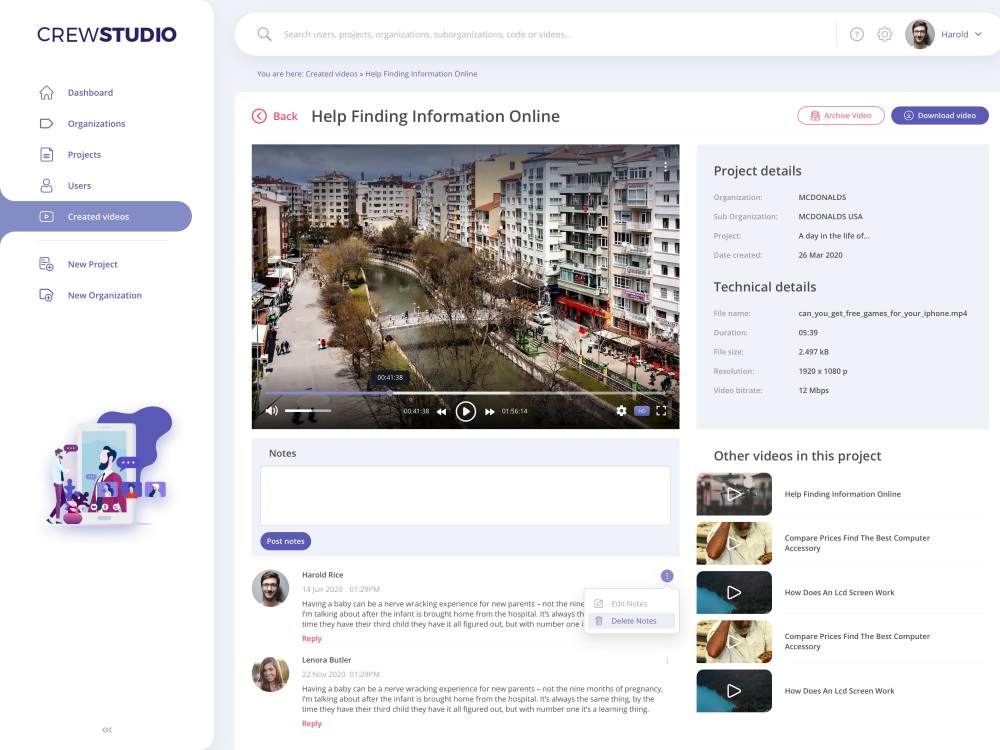Click the Users person icon
This screenshot has width=1000, height=750.
[47, 186]
